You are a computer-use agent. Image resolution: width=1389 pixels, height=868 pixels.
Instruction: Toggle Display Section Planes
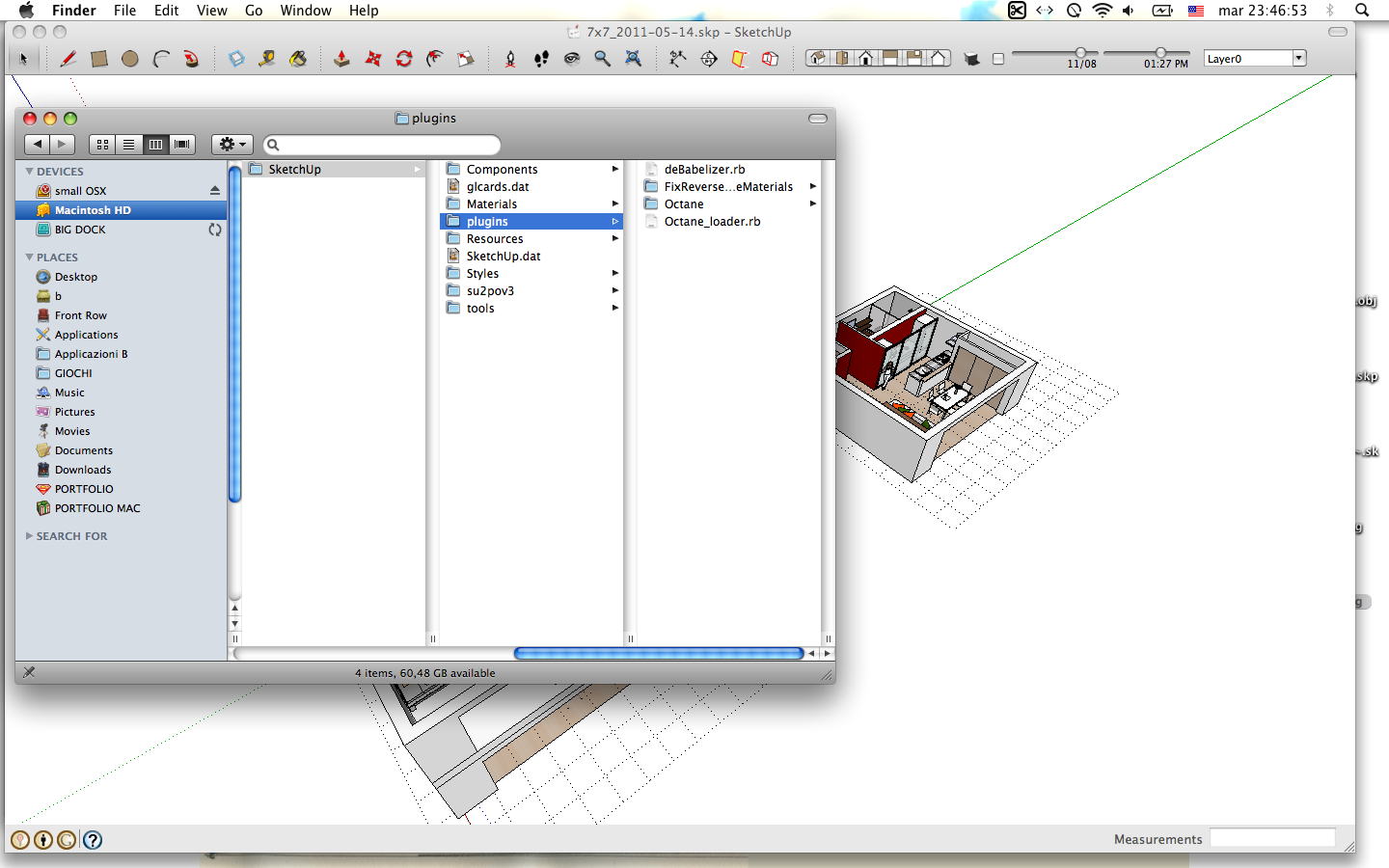[739, 59]
